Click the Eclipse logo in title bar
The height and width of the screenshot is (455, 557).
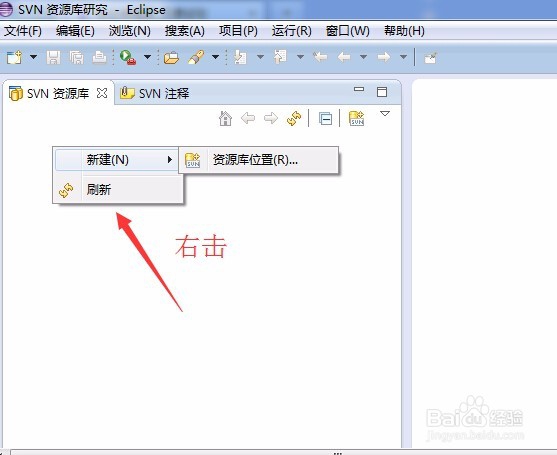pyautogui.click(x=6, y=9)
